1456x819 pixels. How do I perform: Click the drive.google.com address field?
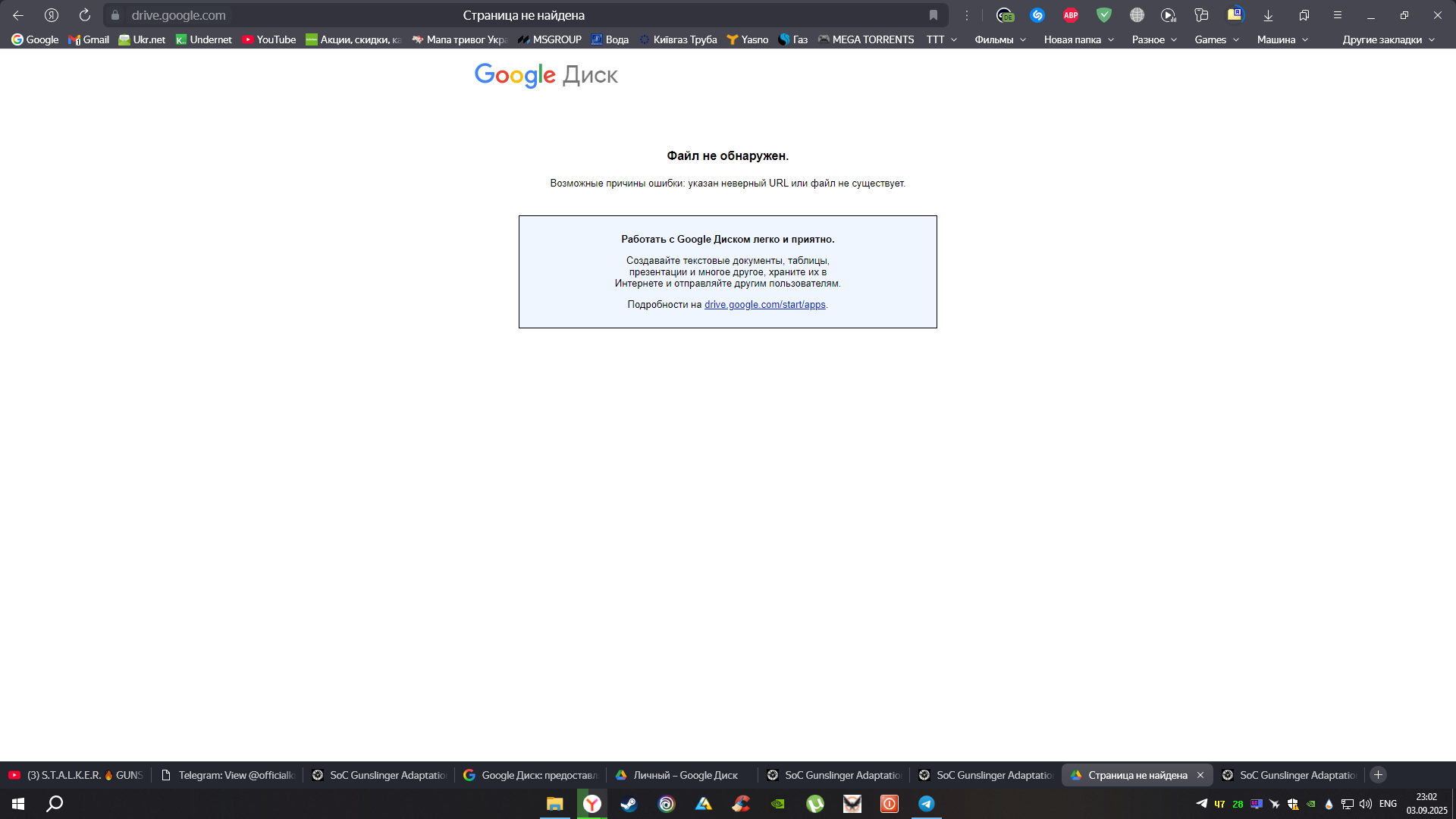coord(178,15)
